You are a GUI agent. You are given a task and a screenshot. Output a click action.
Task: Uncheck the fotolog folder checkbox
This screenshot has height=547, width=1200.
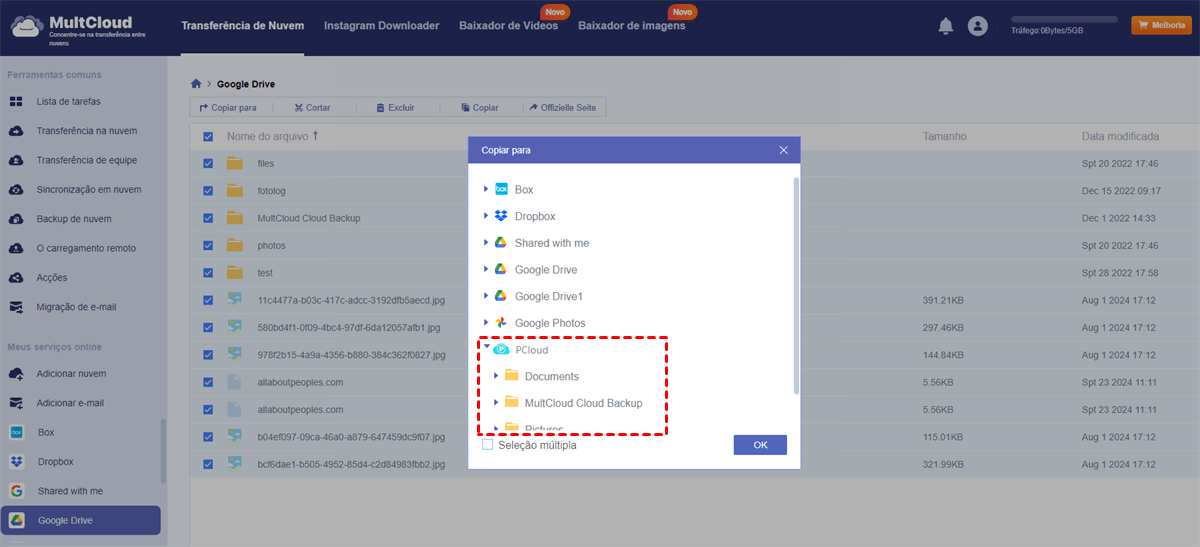(208, 191)
